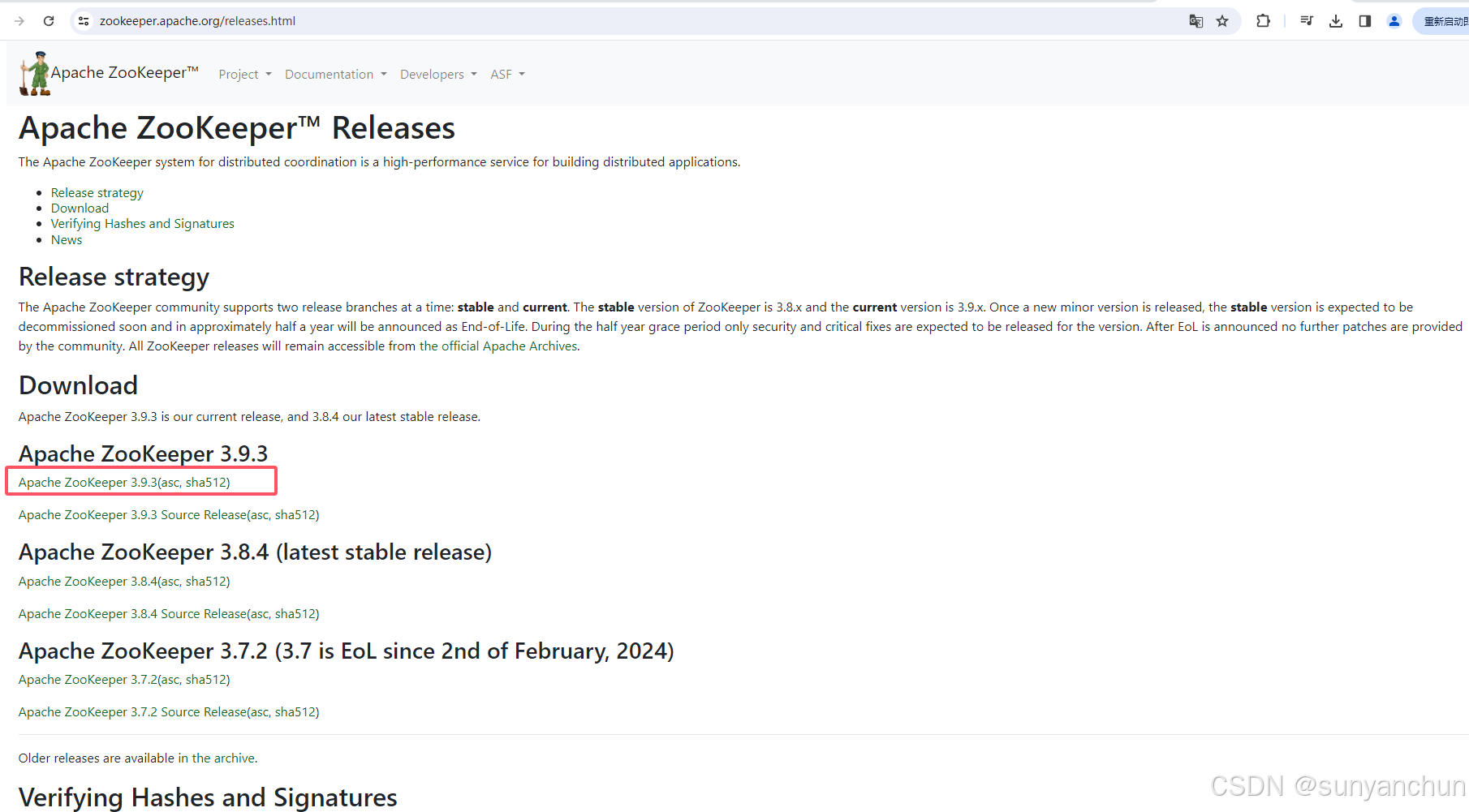Jump to Release strategy in contents list
Image resolution: width=1469 pixels, height=812 pixels.
97,193
